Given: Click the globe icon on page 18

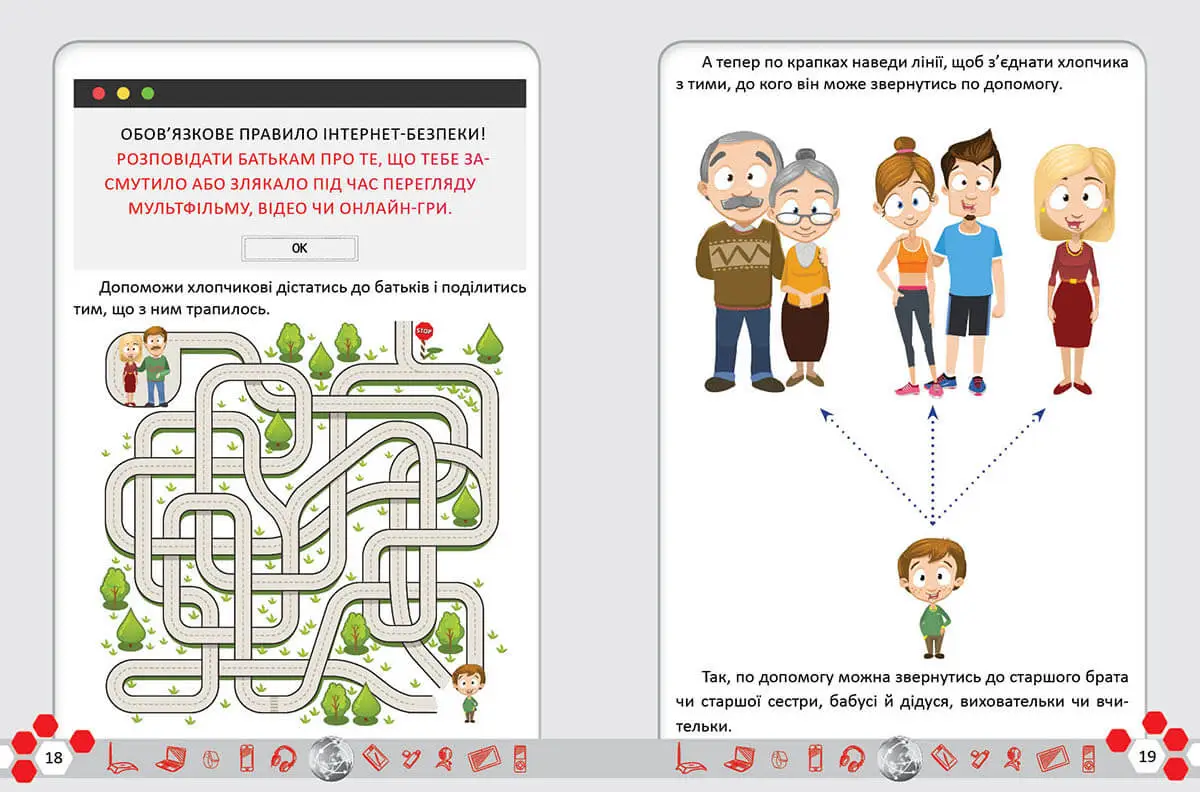Looking at the screenshot, I should click(x=332, y=757).
